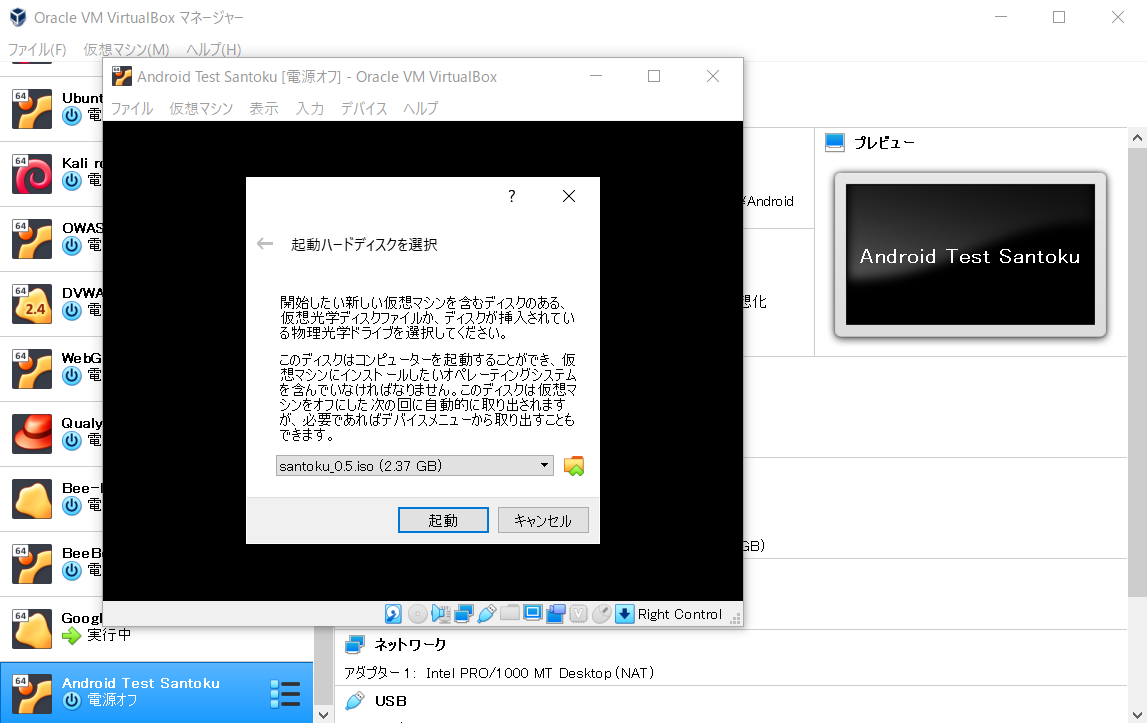Open 表示 menu in VM window
This screenshot has width=1147, height=723.
tap(264, 108)
